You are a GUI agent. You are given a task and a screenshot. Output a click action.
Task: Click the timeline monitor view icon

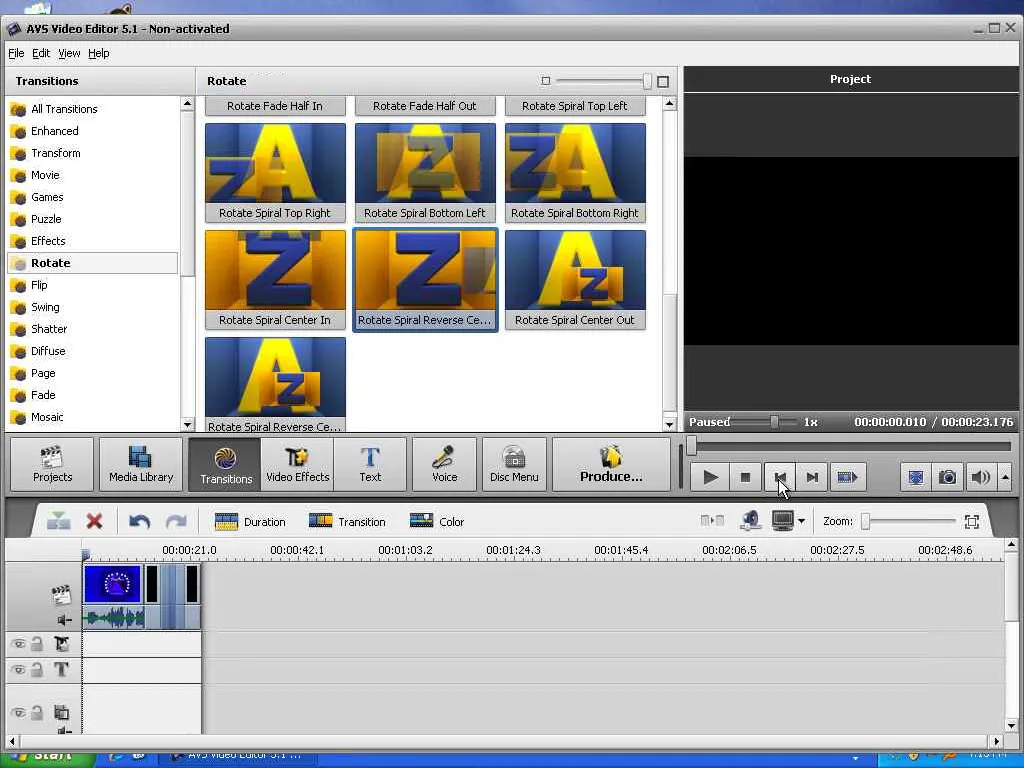coord(782,521)
